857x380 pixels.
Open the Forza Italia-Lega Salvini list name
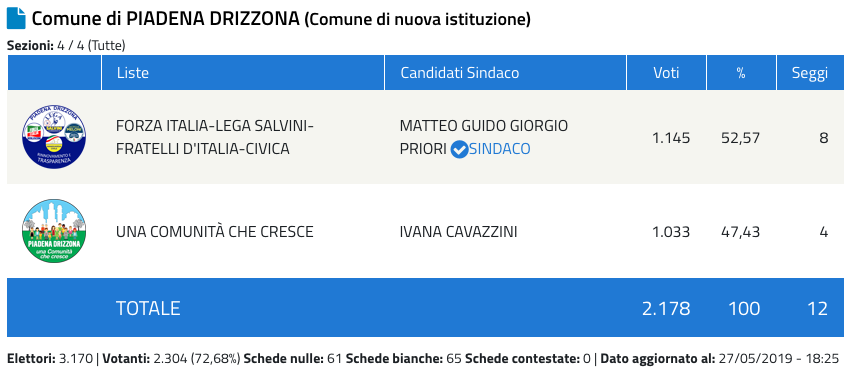pyautogui.click(x=215, y=137)
